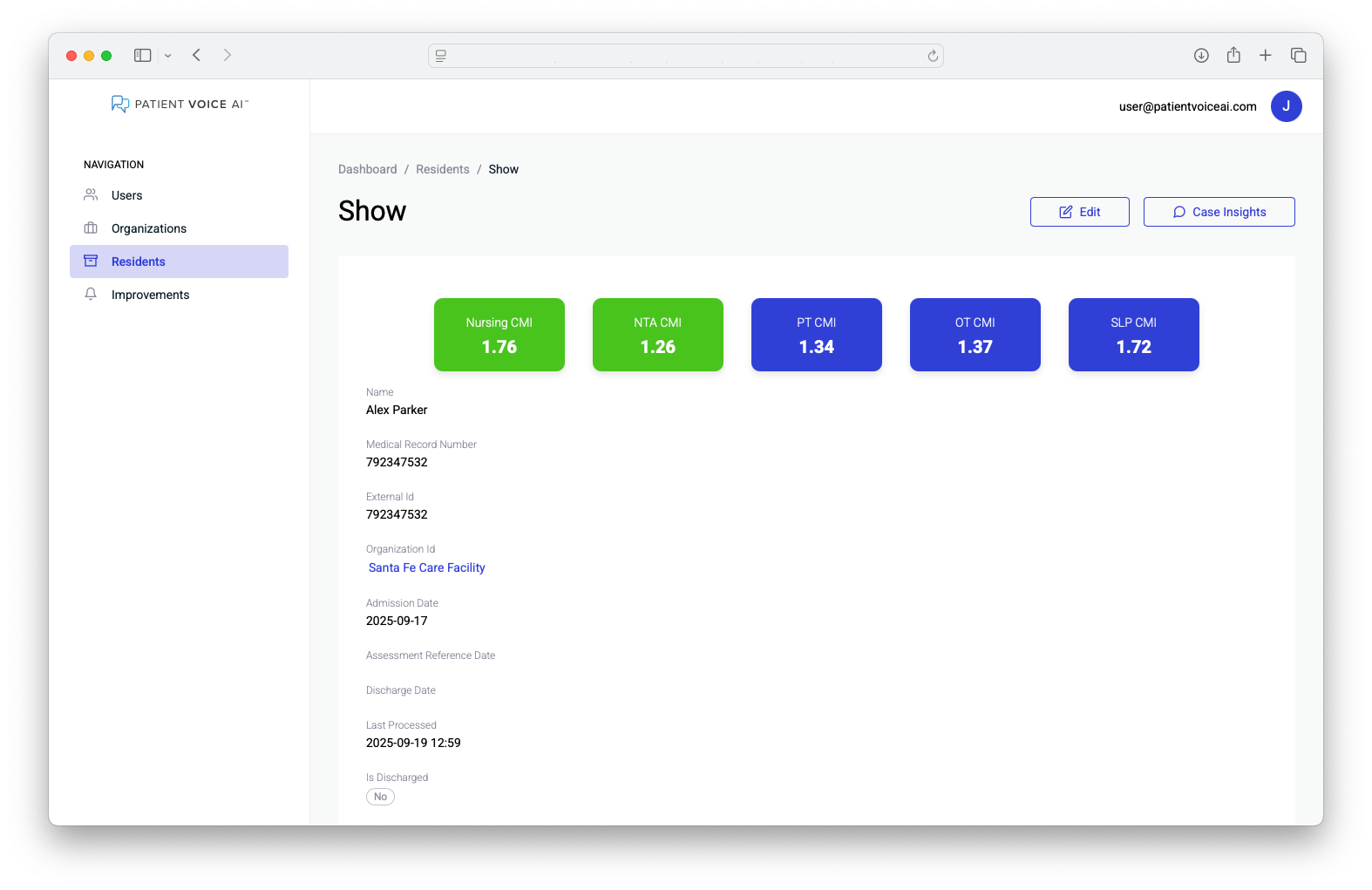1372x890 pixels.
Task: Open Organizations in the navigation
Action: point(148,228)
